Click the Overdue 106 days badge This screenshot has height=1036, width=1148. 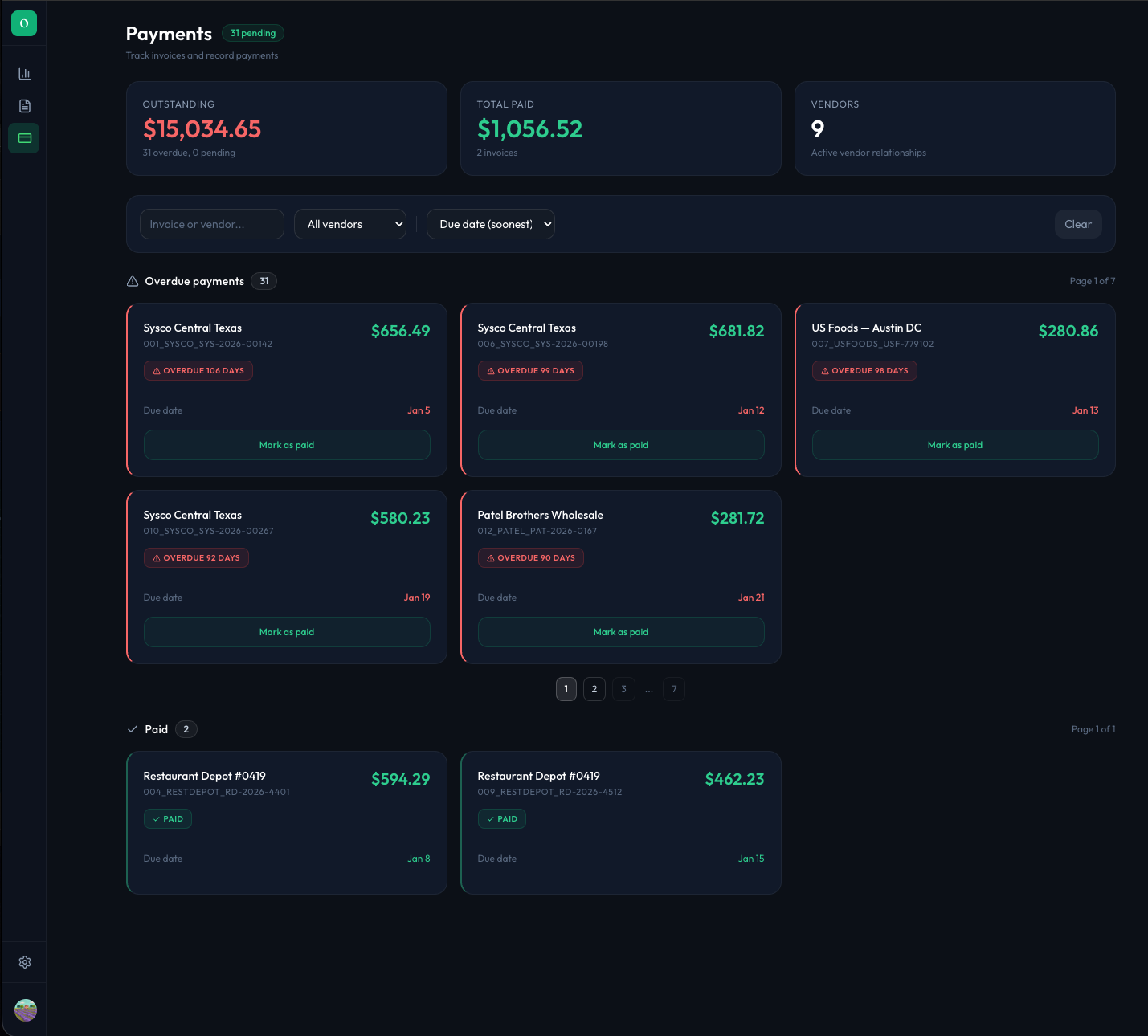coord(198,371)
